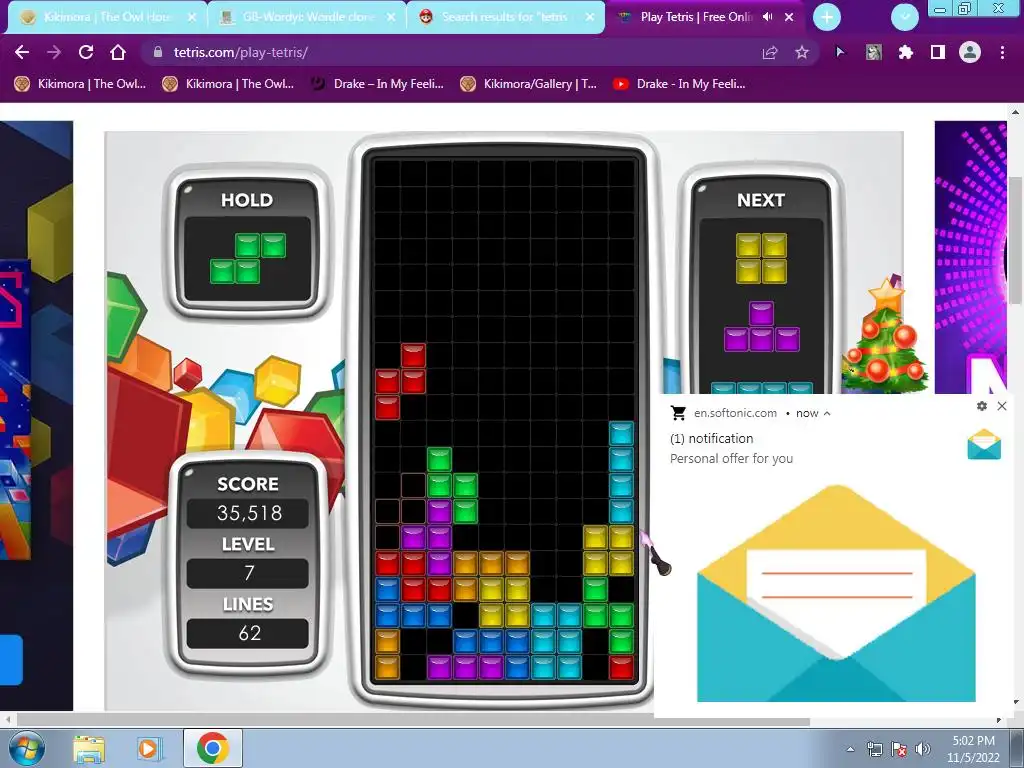Share this page via the share icon
Image resolution: width=1024 pixels, height=768 pixels.
click(x=770, y=52)
